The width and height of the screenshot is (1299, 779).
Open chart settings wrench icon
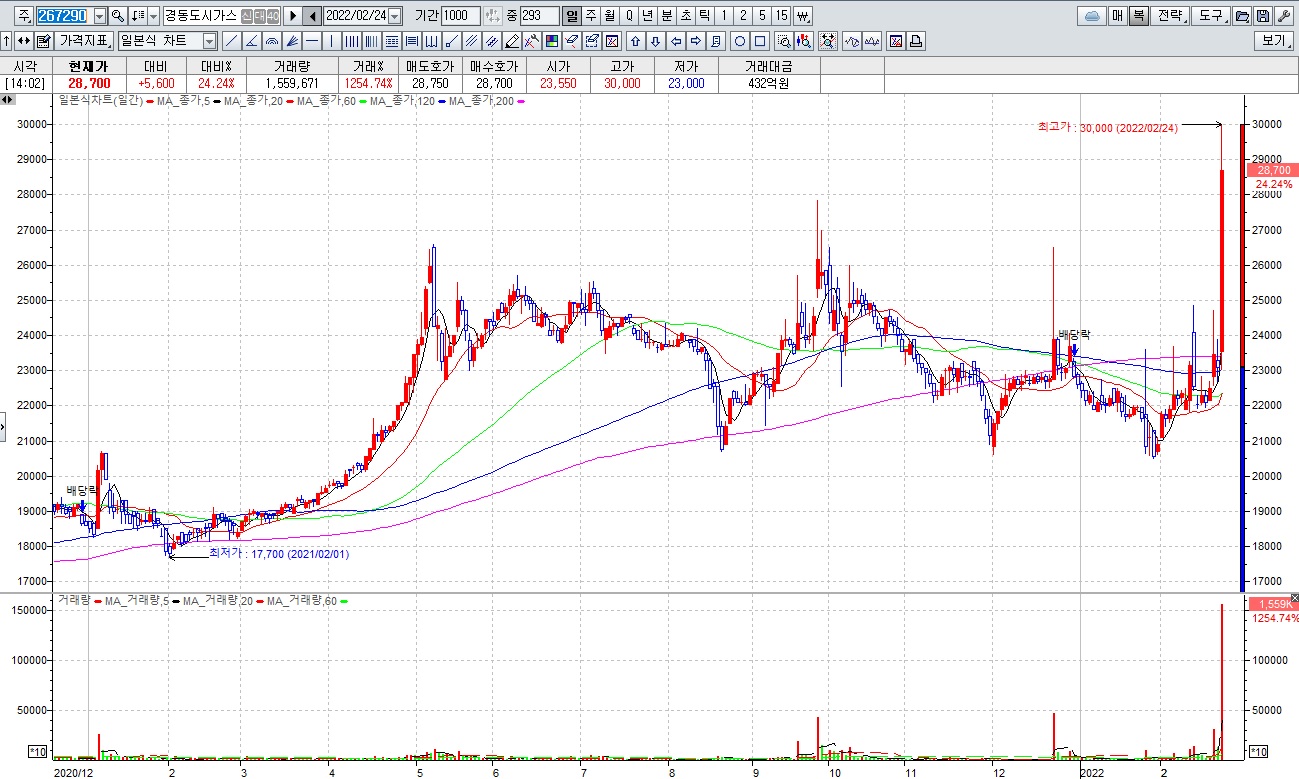(1283, 16)
